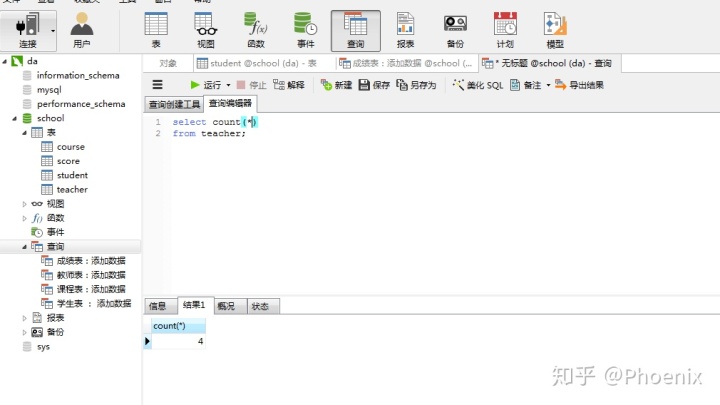
Task: Select the school database in the tree
Action: pyautogui.click(x=51, y=118)
